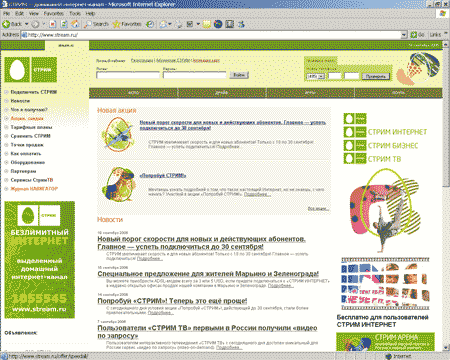The image size is (450, 360).
Task: Open the «Попробуй СТРИМ» promo link
Action: pyautogui.click(x=163, y=175)
